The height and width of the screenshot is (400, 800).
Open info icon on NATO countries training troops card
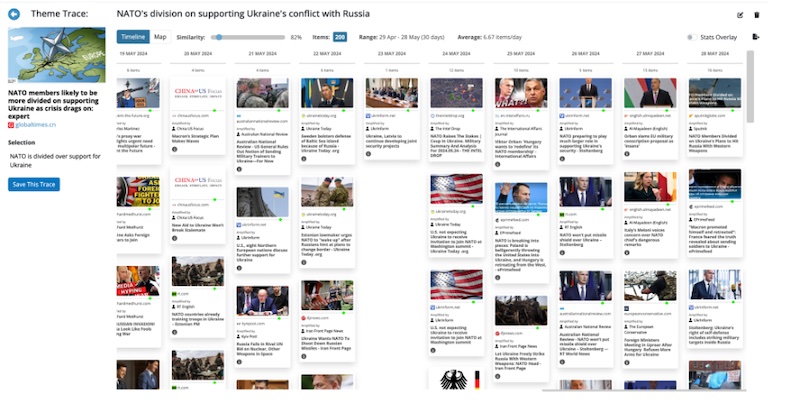coord(174,332)
